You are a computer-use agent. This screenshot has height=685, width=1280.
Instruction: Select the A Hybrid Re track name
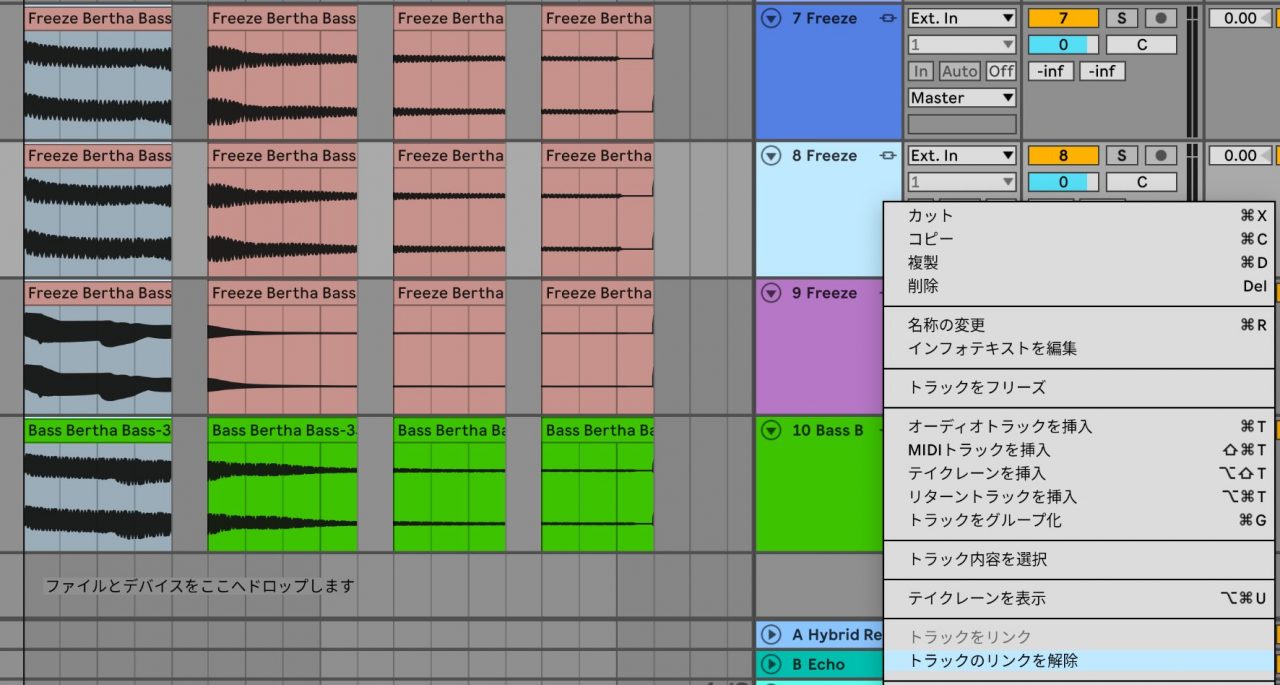pos(837,635)
